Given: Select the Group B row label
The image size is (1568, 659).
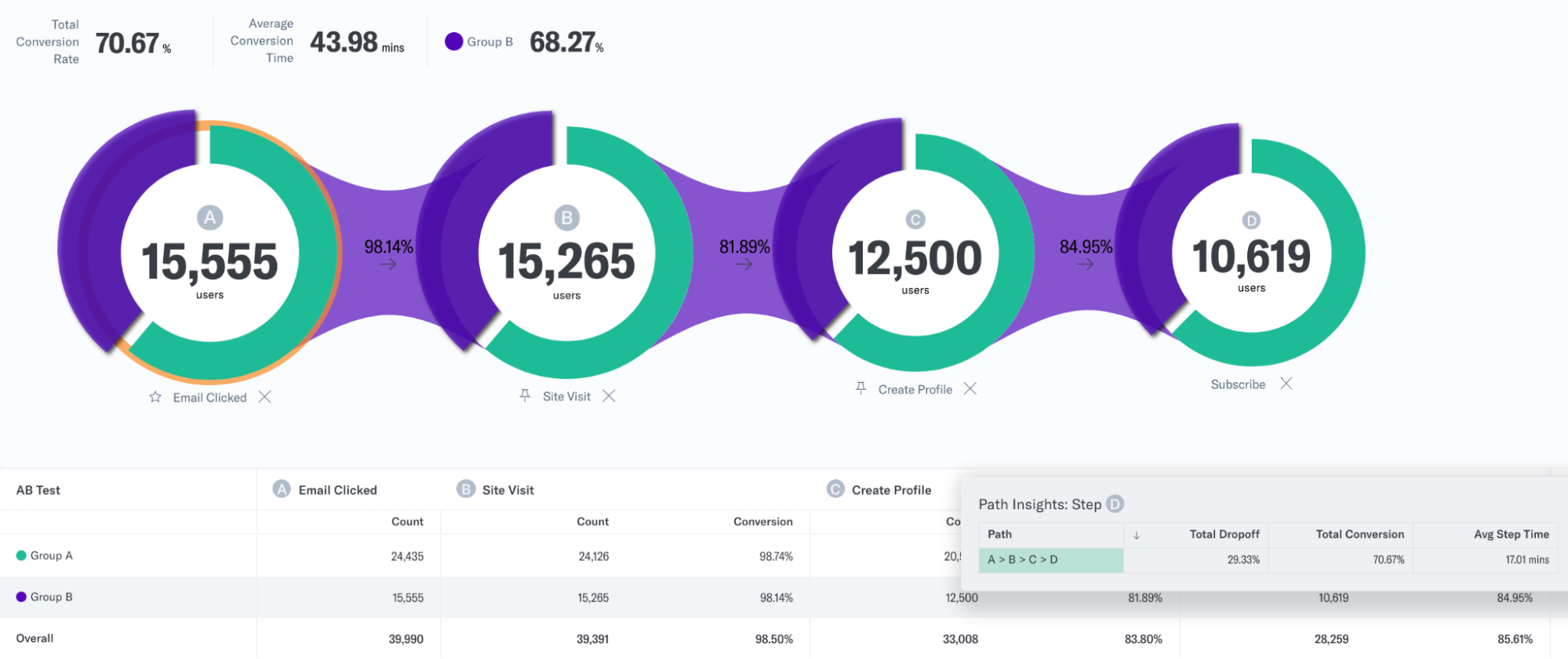Looking at the screenshot, I should coord(52,597).
